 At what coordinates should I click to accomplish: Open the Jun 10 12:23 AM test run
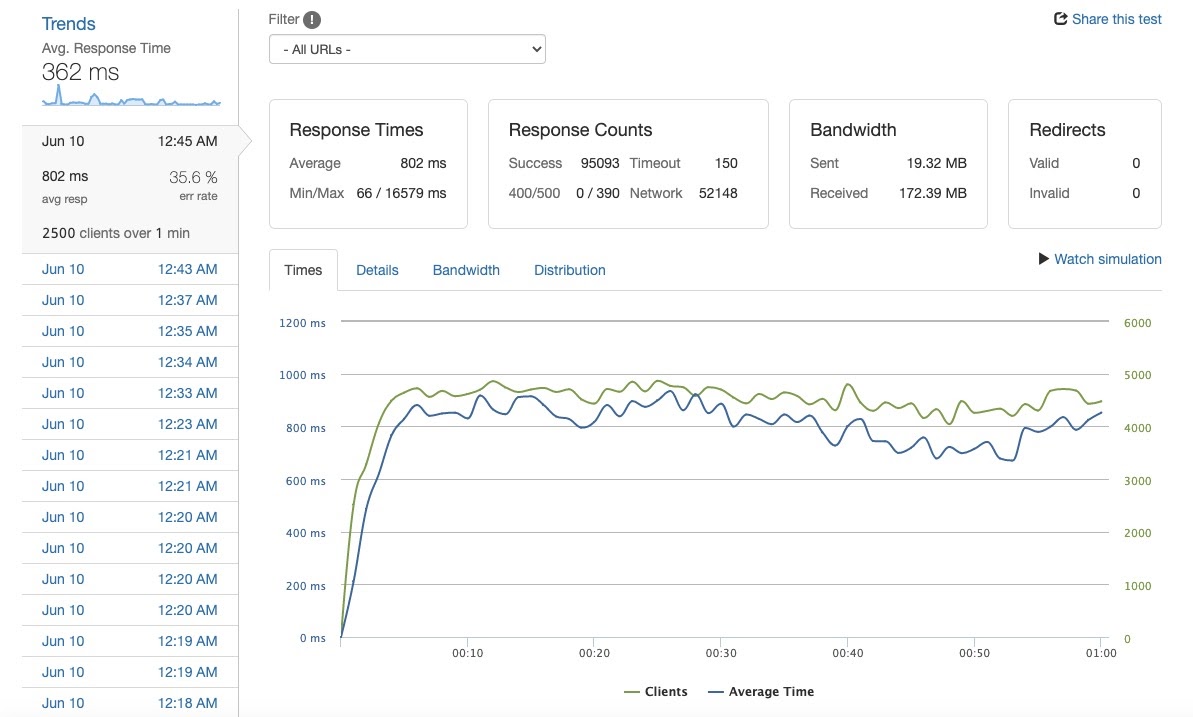point(130,424)
